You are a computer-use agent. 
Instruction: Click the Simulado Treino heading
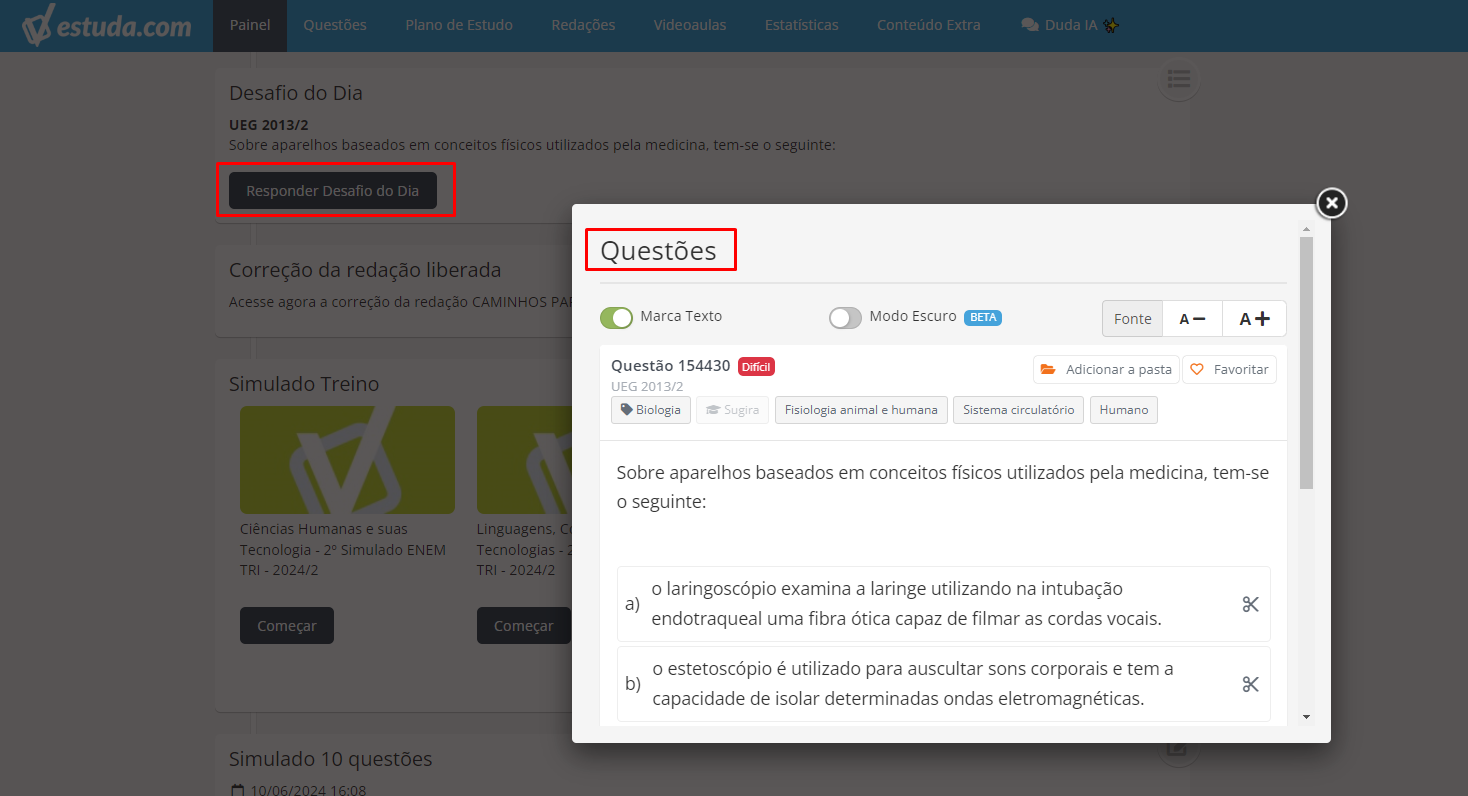pos(304,384)
